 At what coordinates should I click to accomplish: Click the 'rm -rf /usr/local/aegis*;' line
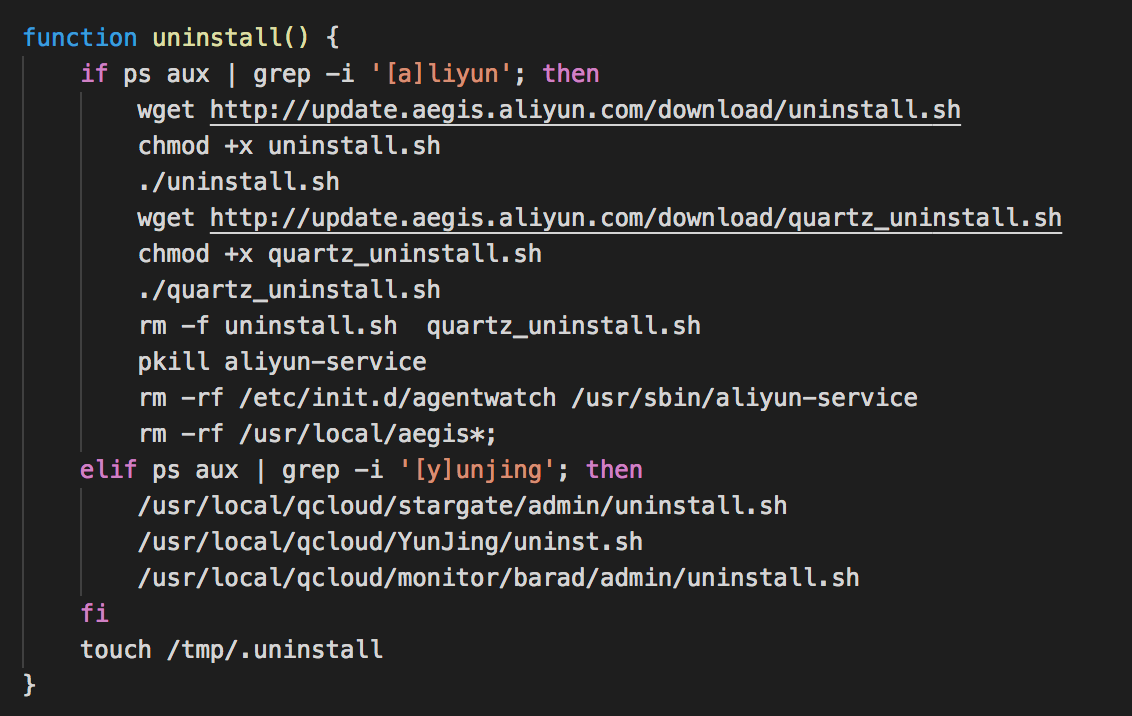317,435
